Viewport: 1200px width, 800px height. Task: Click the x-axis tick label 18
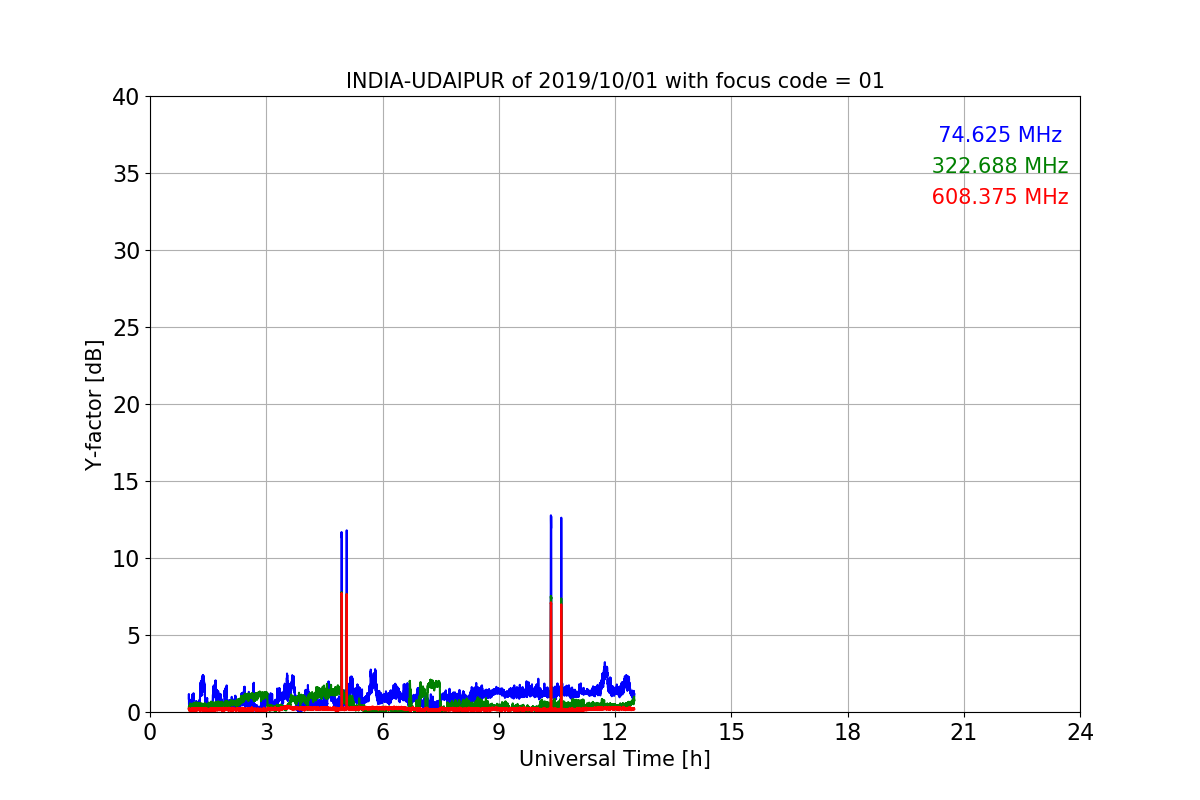point(848,732)
